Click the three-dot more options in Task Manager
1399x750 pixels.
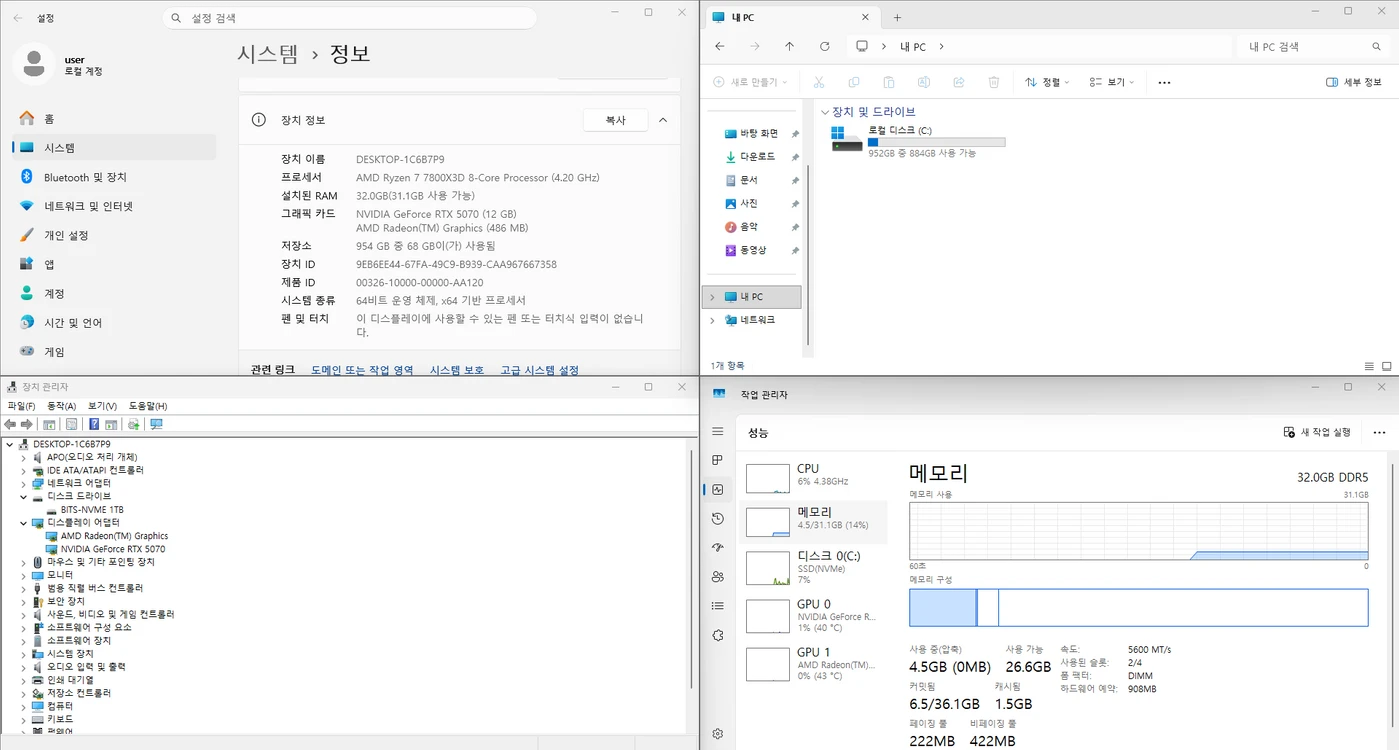(1380, 432)
